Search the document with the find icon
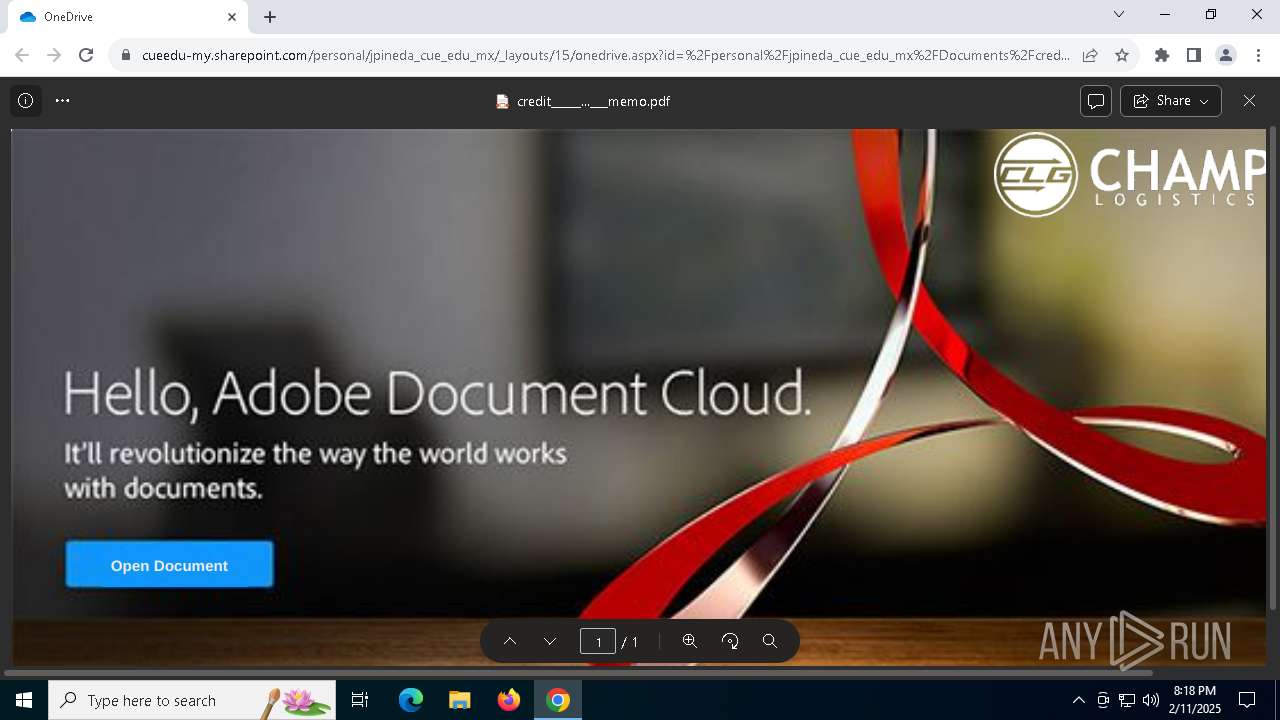Screen dimensions: 1280x720 [x=770, y=641]
